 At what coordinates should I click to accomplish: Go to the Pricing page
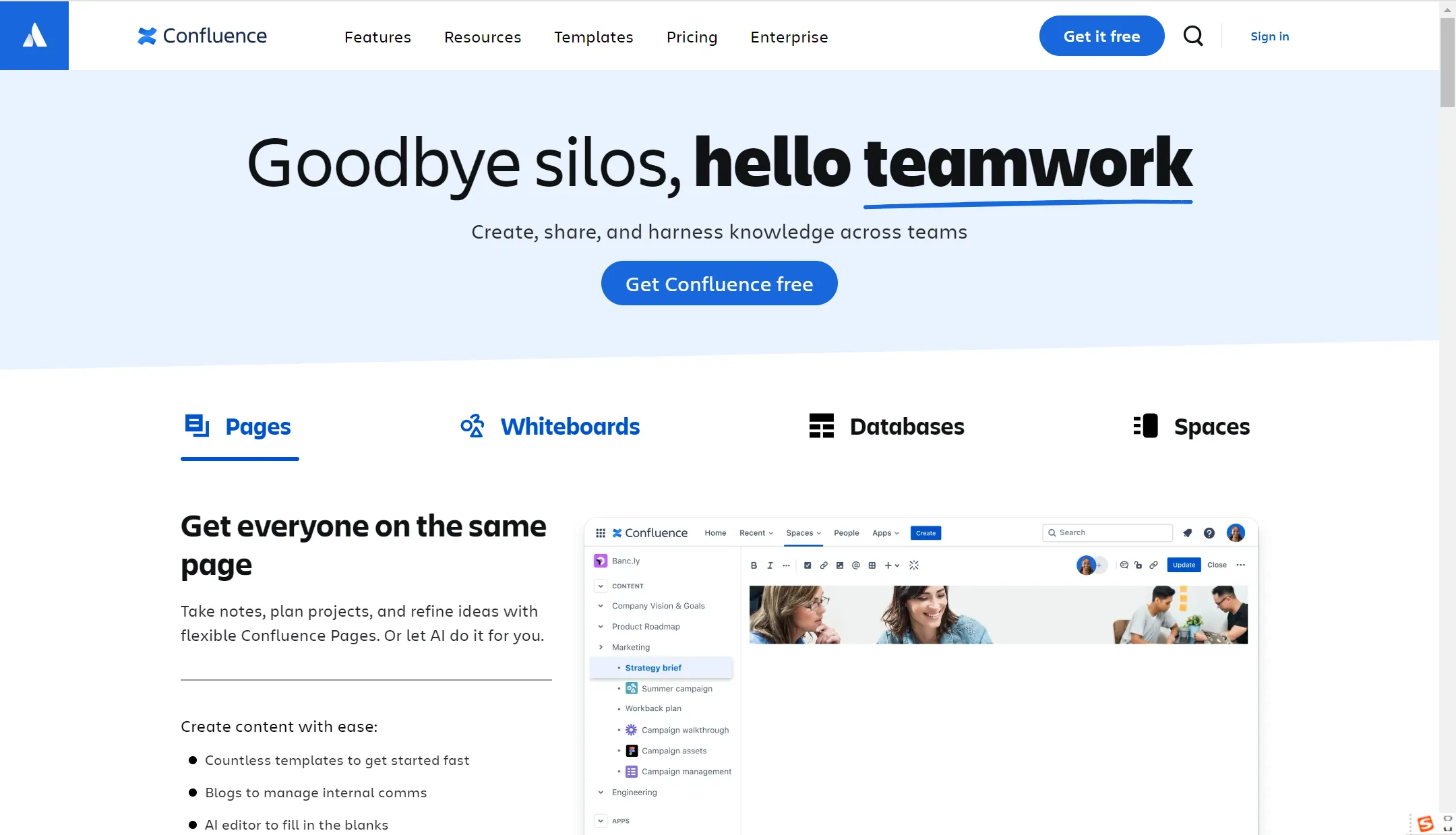point(692,37)
